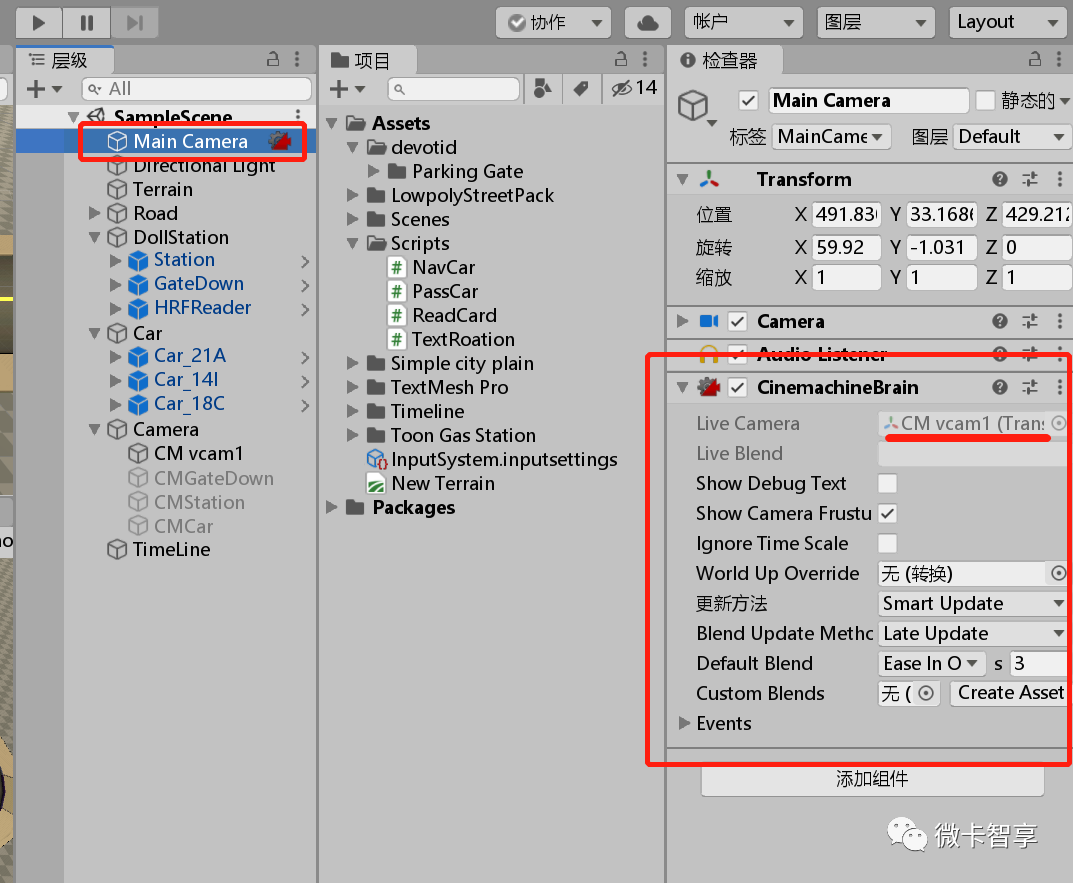1073x883 pixels.
Task: Open the 图层 layers dropdown
Action: click(x=876, y=23)
